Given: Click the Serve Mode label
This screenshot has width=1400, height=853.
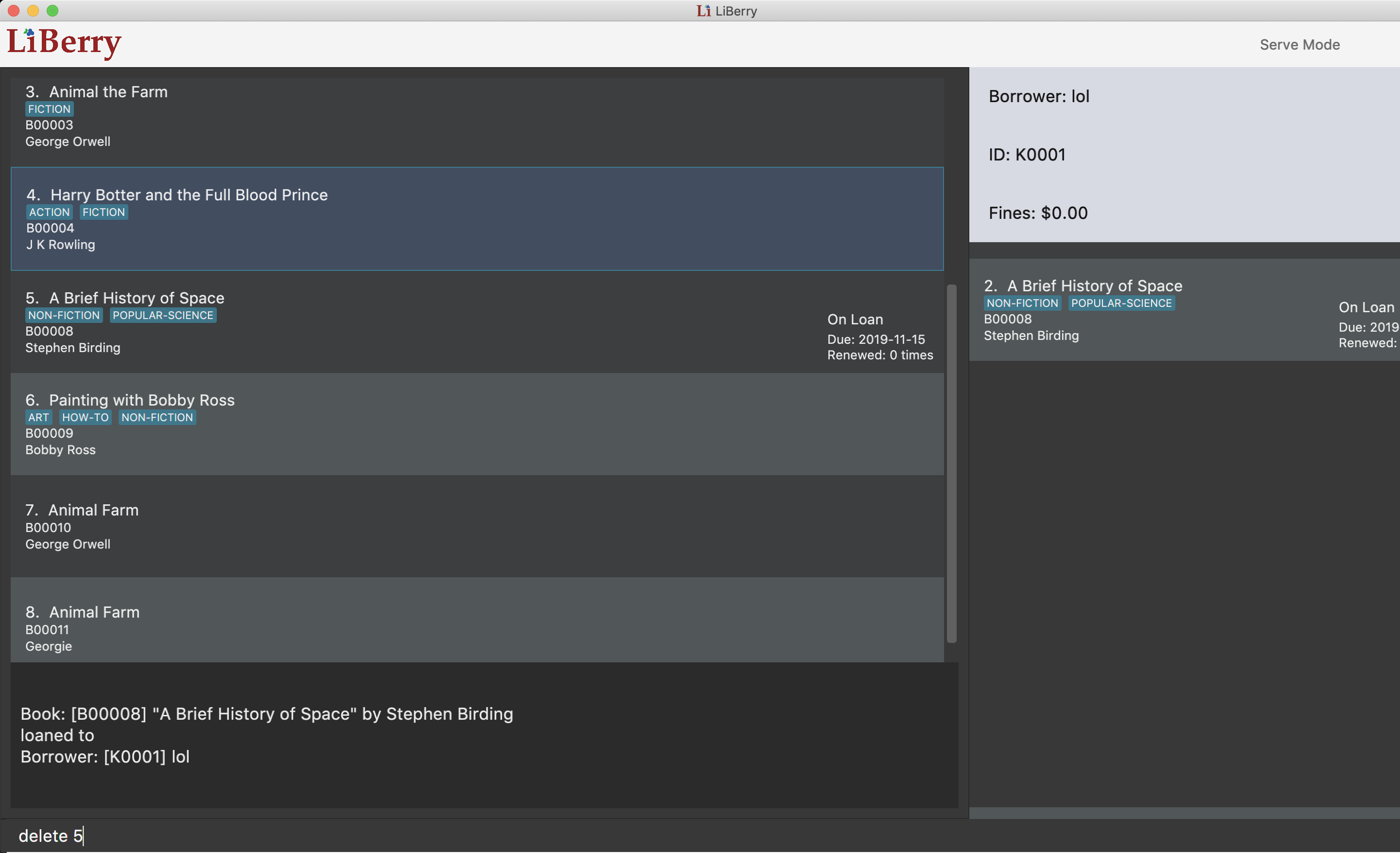Looking at the screenshot, I should pyautogui.click(x=1299, y=44).
